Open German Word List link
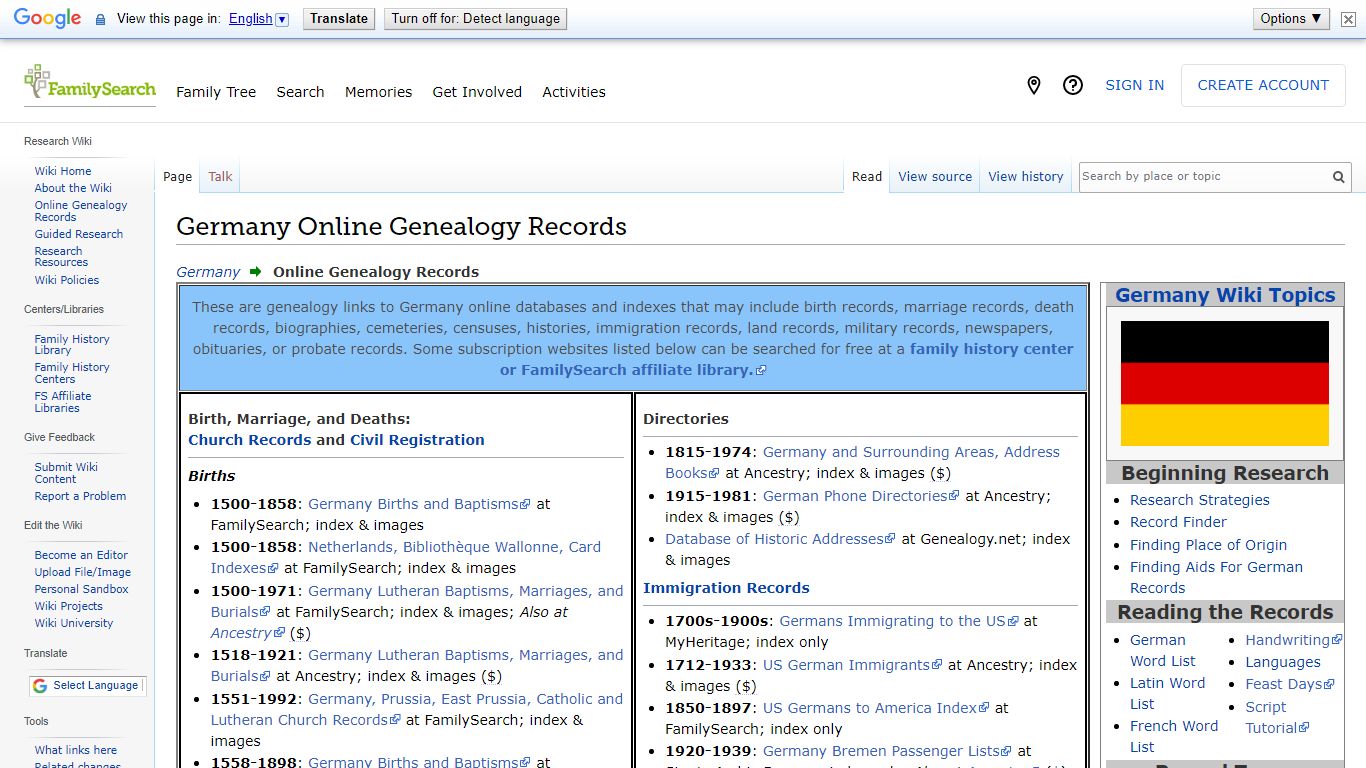Screen dimensions: 1366x768 pyautogui.click(x=1163, y=651)
